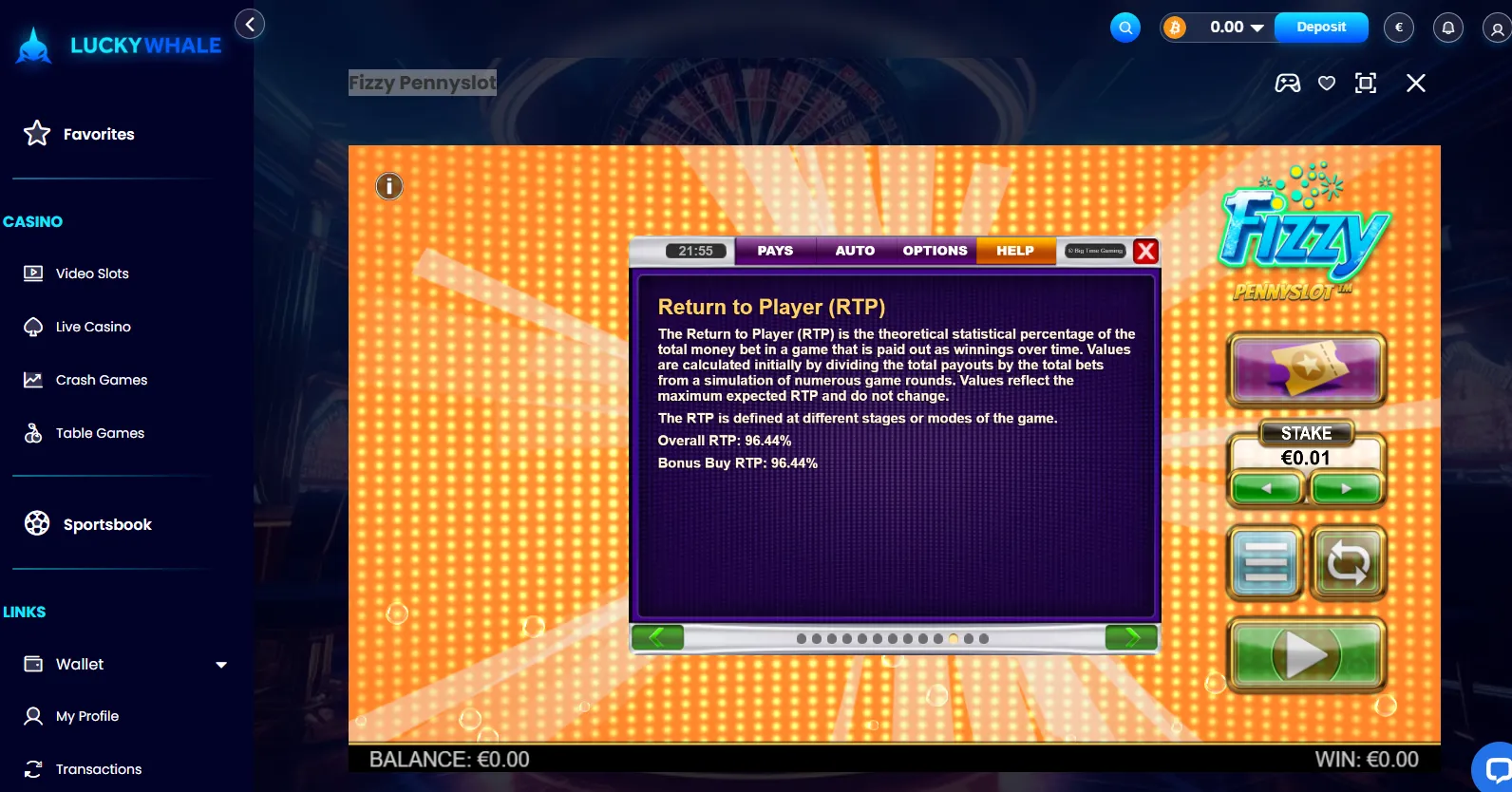Click the Bonus Buy RTP: 96.44% line

click(738, 463)
